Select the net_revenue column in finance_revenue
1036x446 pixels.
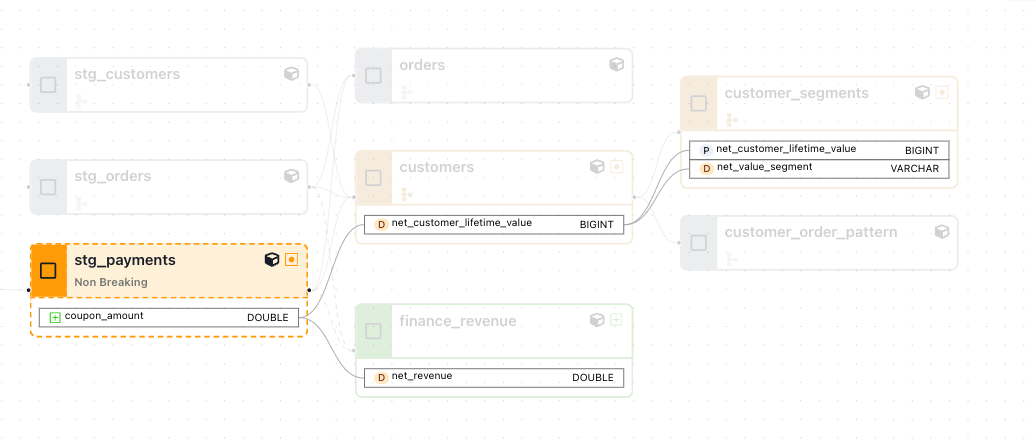(x=494, y=378)
